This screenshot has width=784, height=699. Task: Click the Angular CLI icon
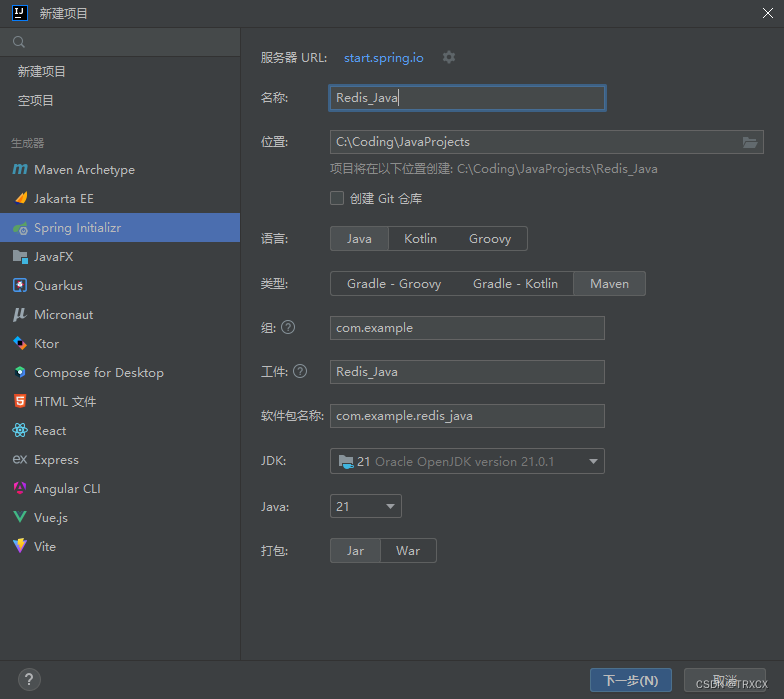[x=20, y=488]
